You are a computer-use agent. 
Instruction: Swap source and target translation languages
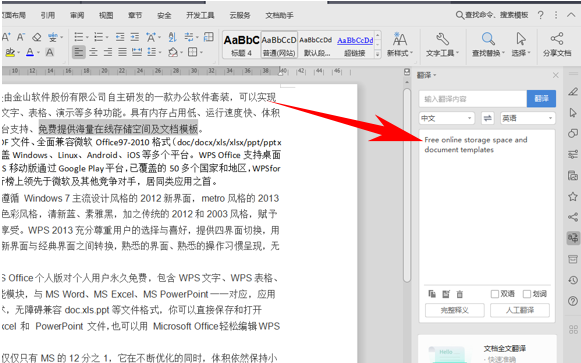point(488,118)
